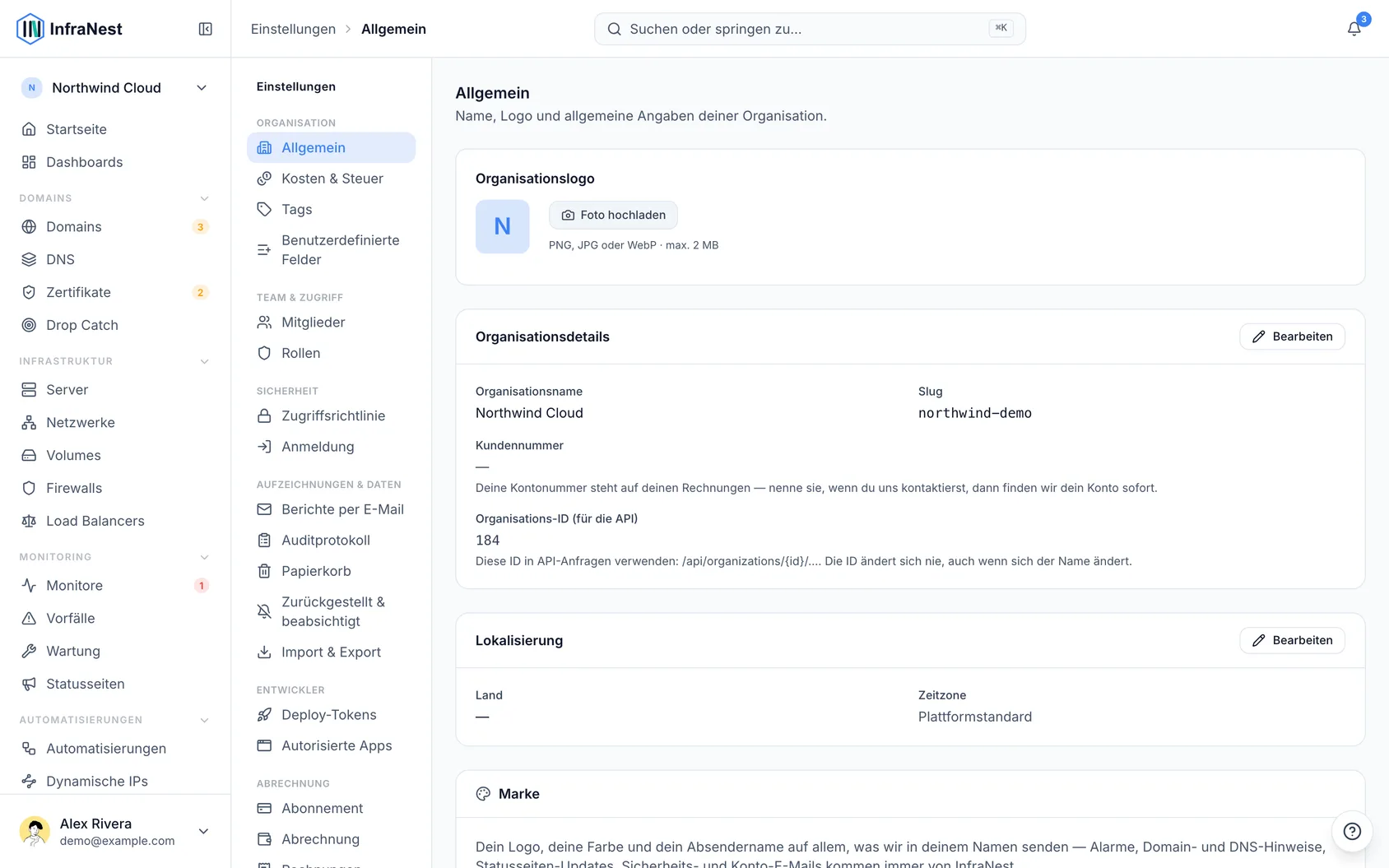Open Zugriffsrichtlinie settings
The height and width of the screenshot is (868, 1389).
coord(331,416)
